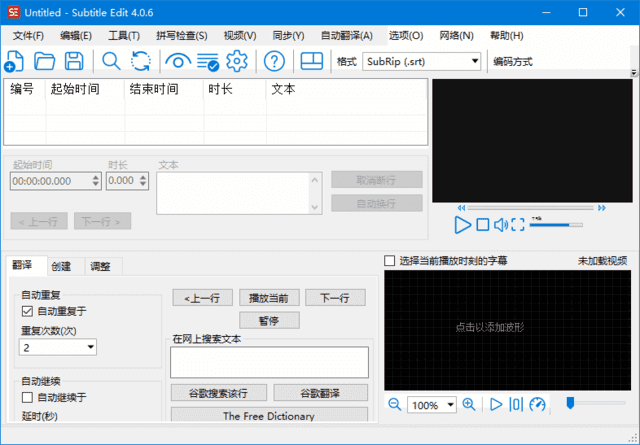Open the 选项(O) menu

pyautogui.click(x=406, y=36)
